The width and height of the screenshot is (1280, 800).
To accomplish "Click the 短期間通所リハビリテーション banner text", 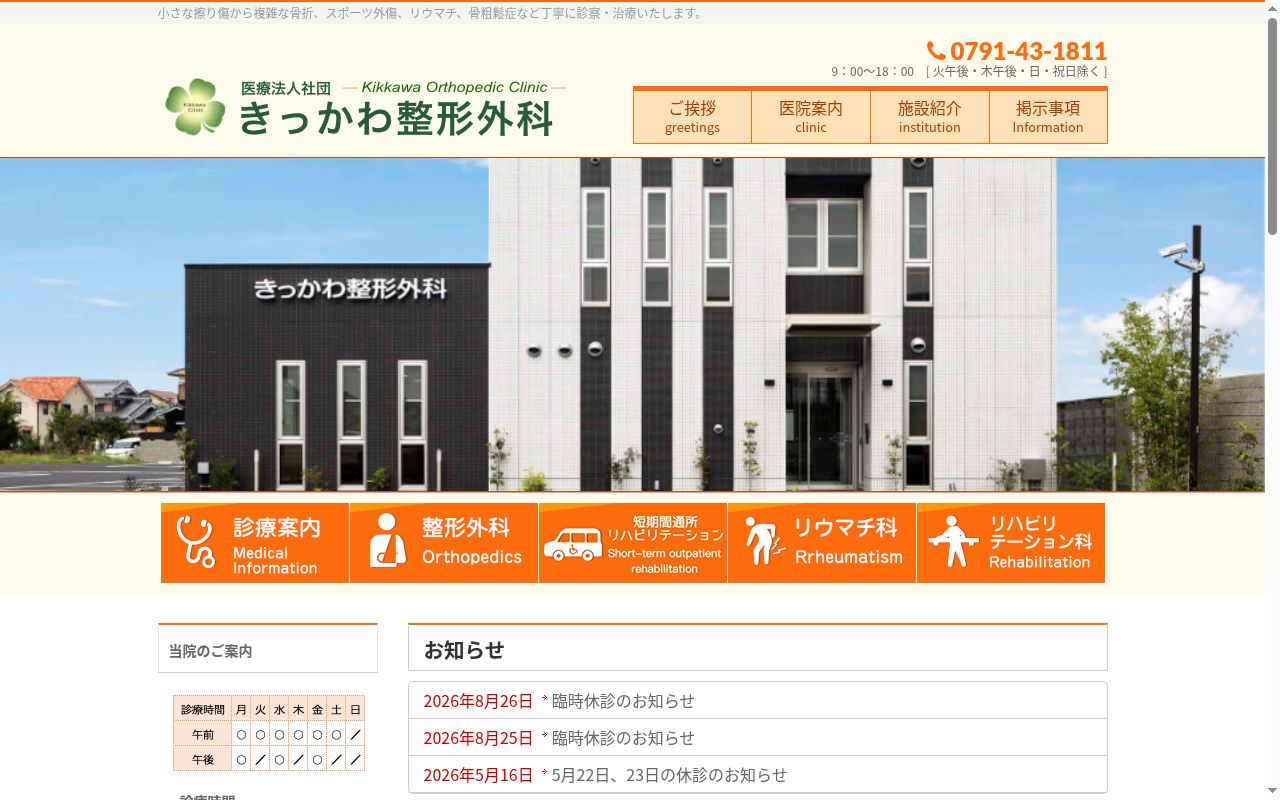I will click(x=664, y=544).
